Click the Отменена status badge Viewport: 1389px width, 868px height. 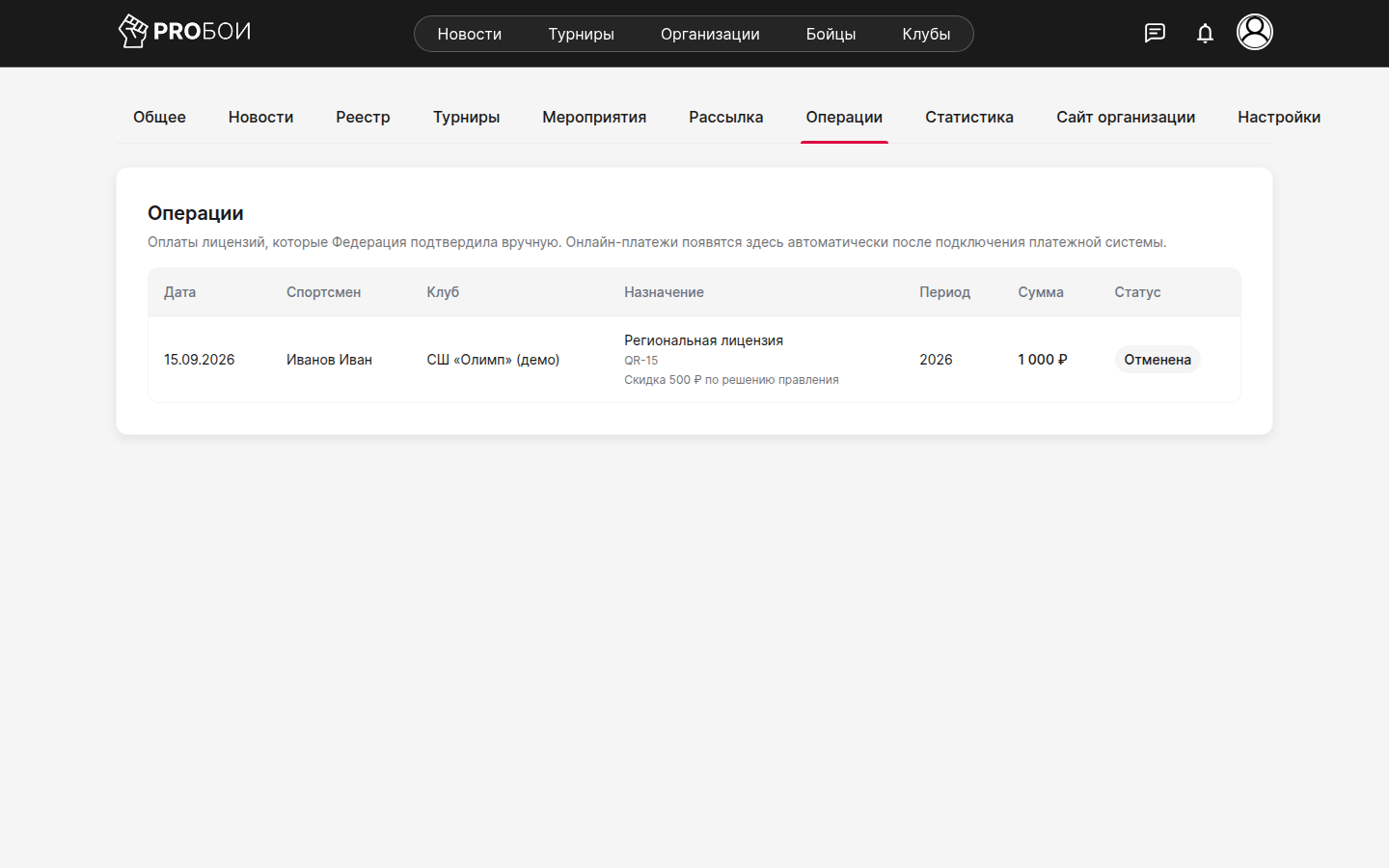[x=1157, y=360]
